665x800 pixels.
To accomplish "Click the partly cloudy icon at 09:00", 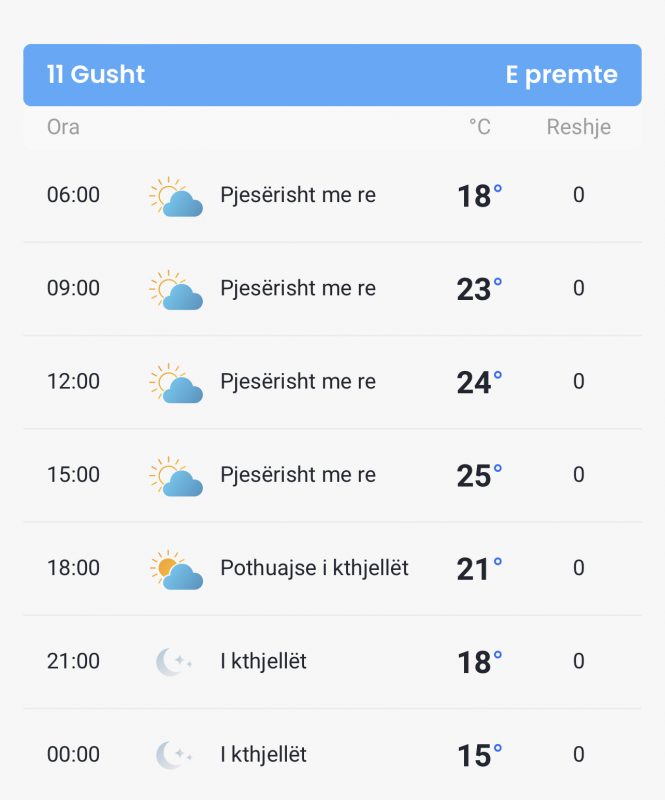I will click(x=176, y=290).
